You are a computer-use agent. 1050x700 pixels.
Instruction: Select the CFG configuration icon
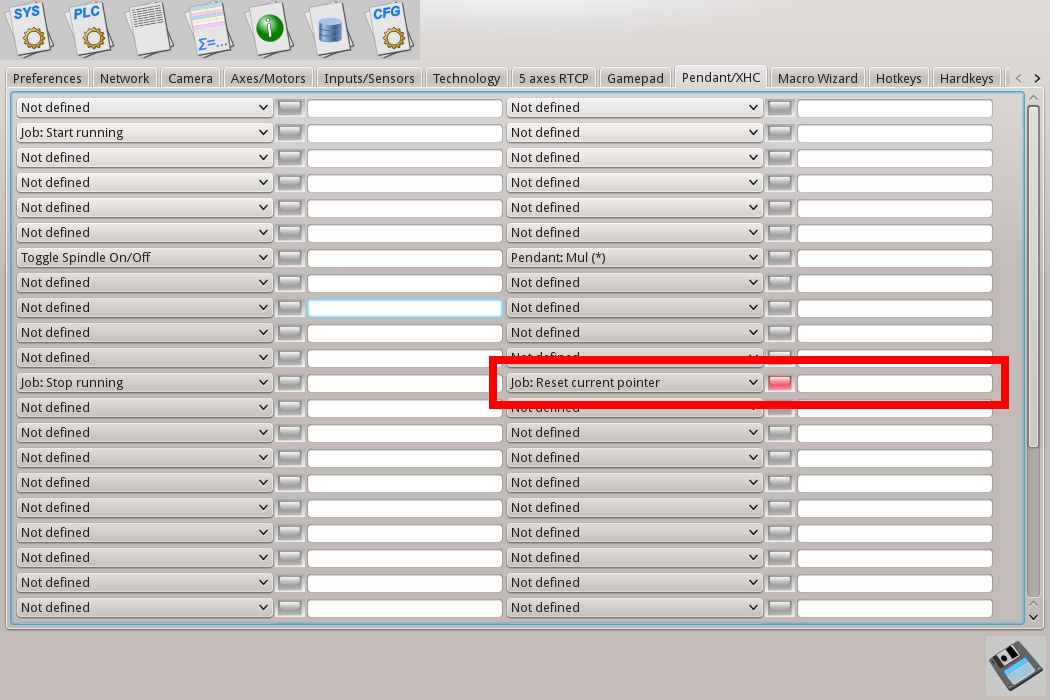point(386,29)
